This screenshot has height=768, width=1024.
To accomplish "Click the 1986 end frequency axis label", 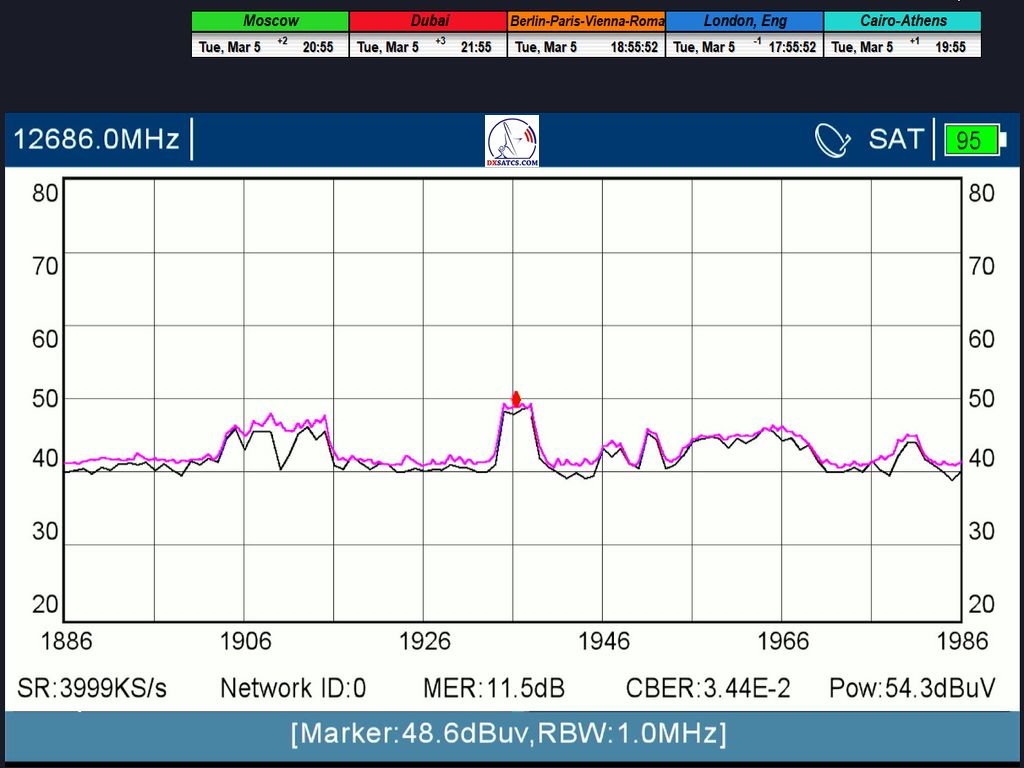I will 962,640.
